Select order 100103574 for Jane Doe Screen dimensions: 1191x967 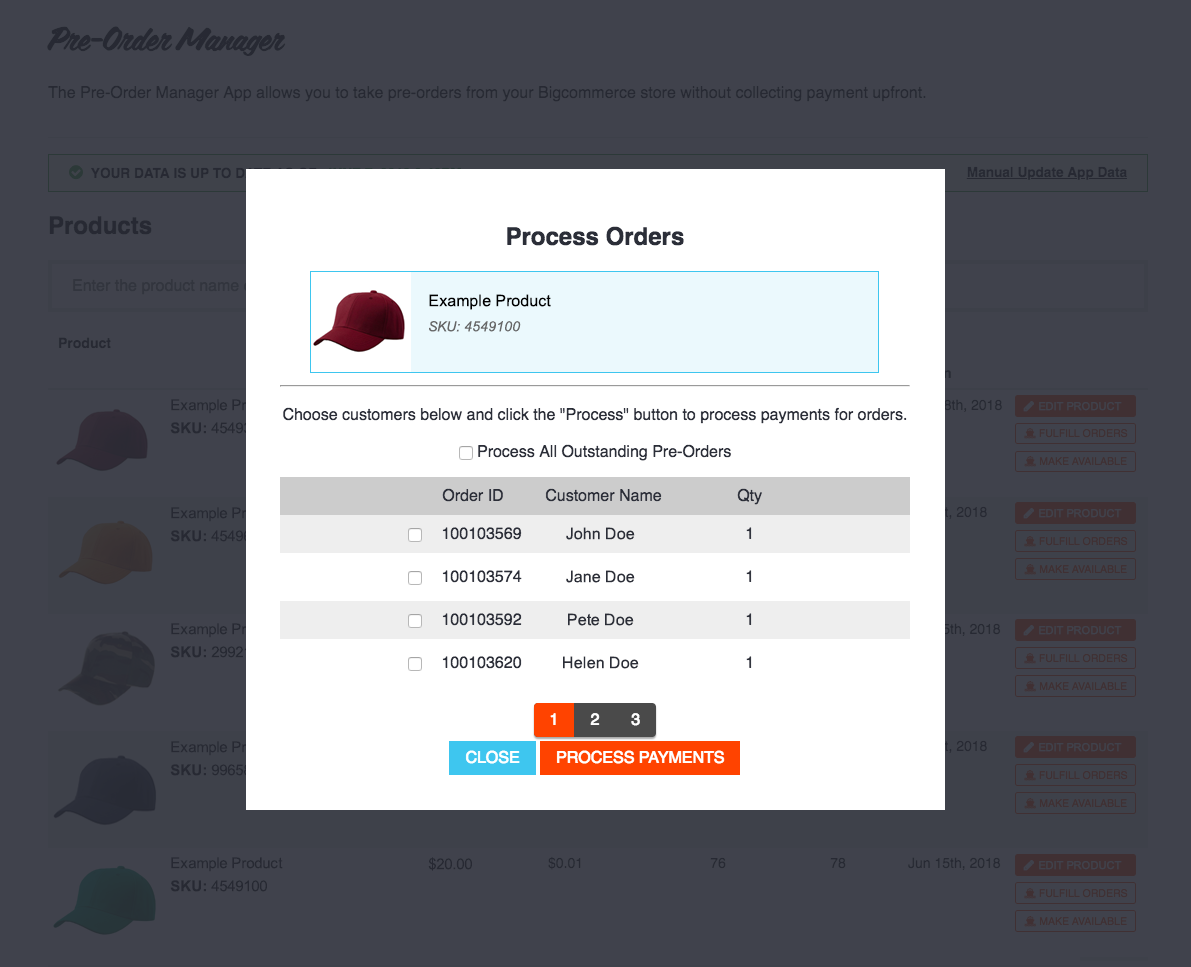415,578
